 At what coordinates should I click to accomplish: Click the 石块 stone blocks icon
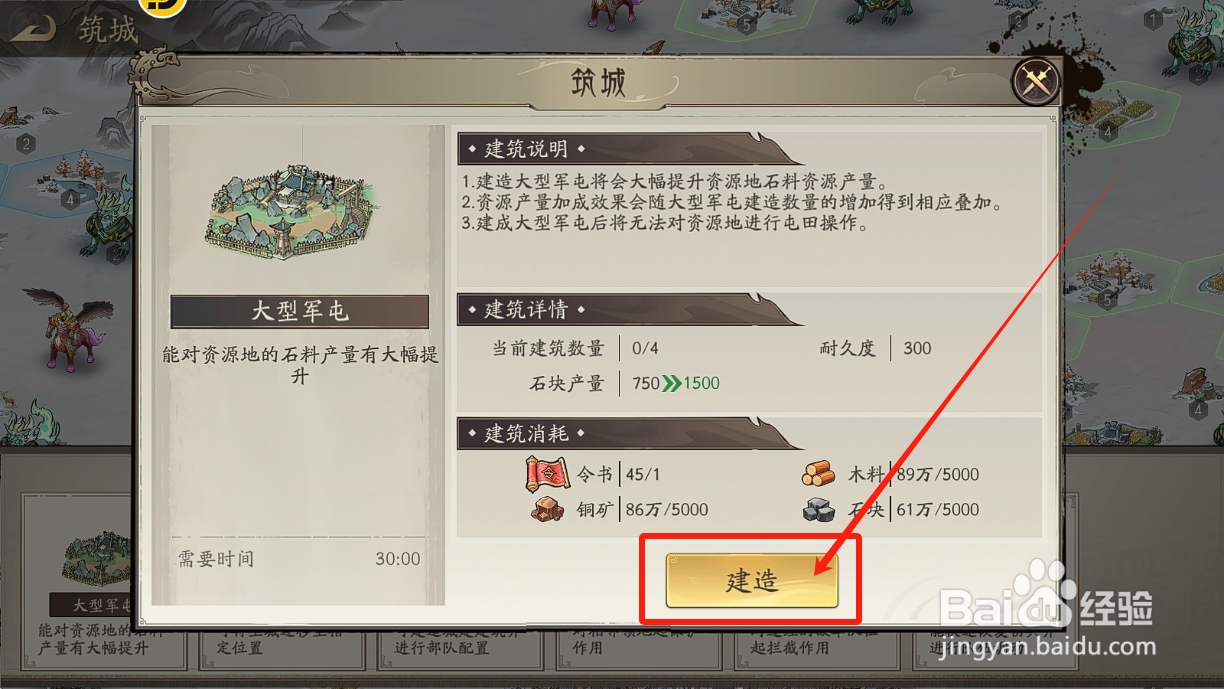[818, 510]
